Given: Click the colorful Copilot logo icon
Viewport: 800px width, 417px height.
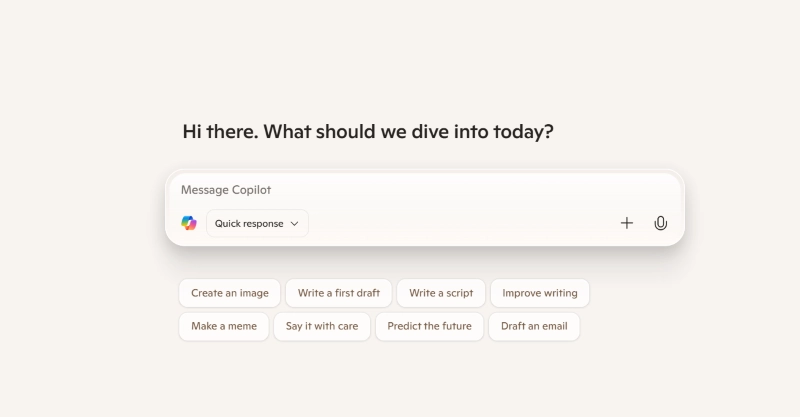Looking at the screenshot, I should tap(189, 223).
